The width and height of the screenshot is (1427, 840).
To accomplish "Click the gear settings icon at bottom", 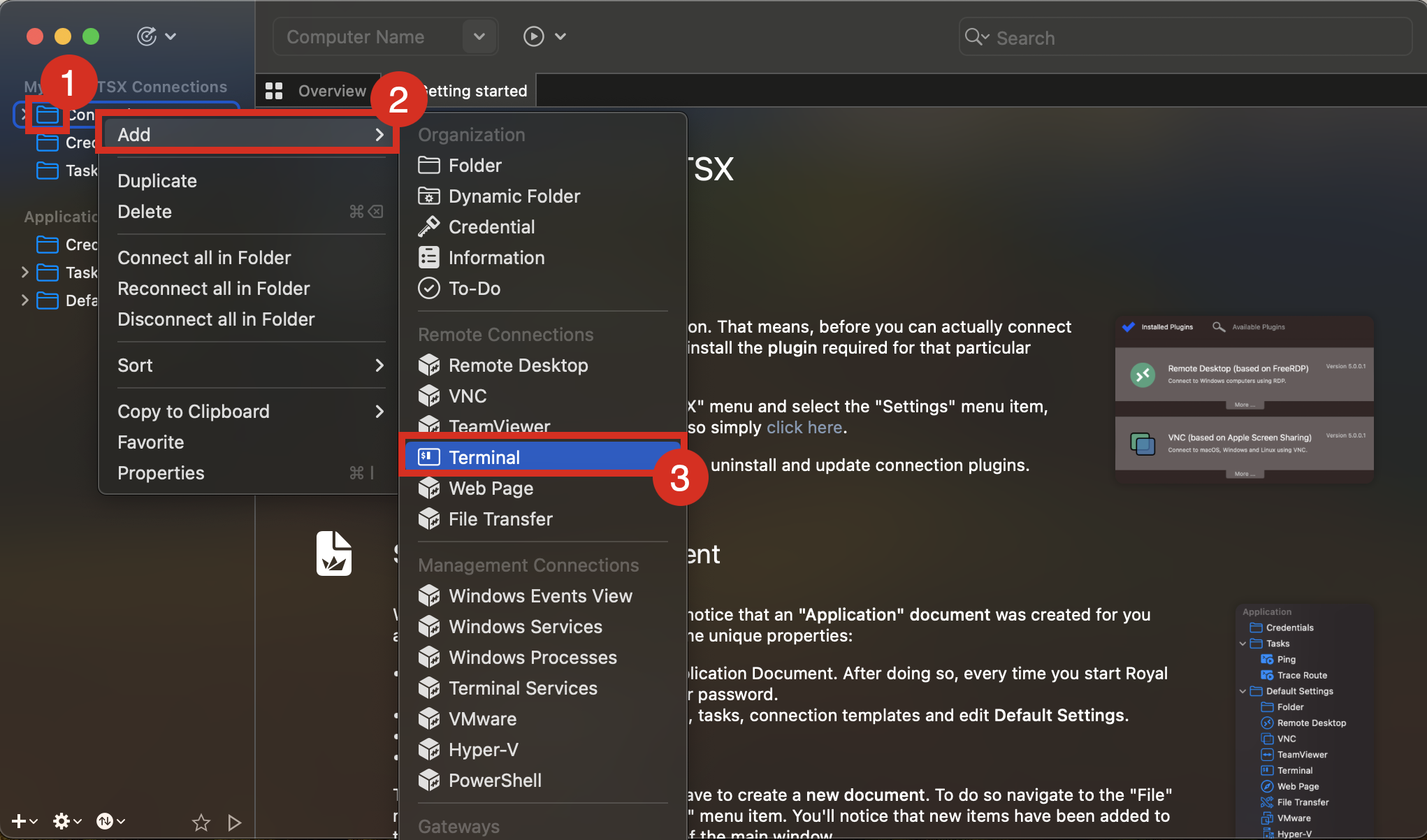I will (62, 821).
